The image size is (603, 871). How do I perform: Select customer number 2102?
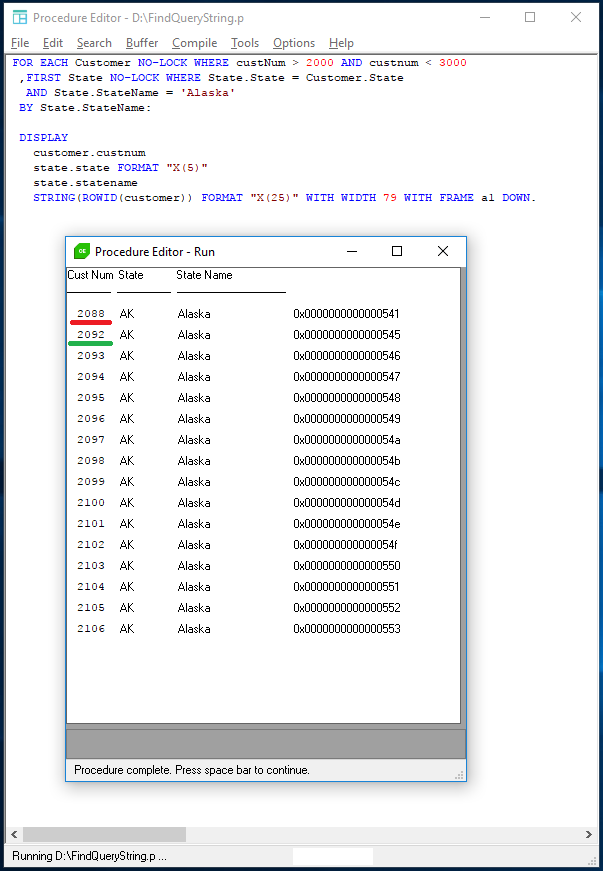tap(91, 545)
